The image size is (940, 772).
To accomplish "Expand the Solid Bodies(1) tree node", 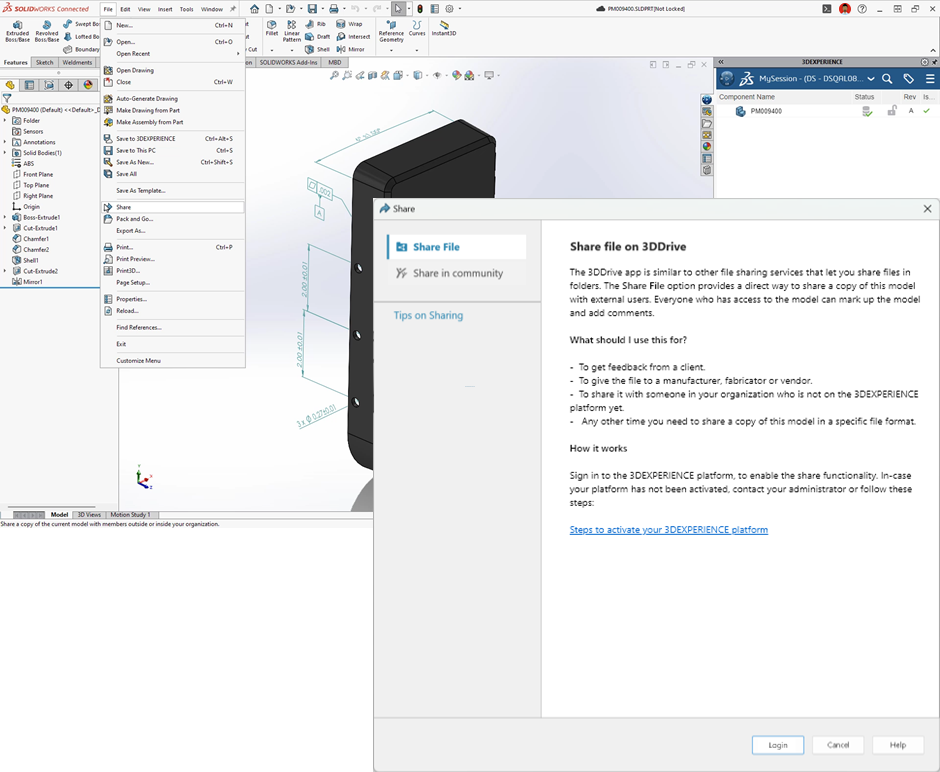I will 5,153.
